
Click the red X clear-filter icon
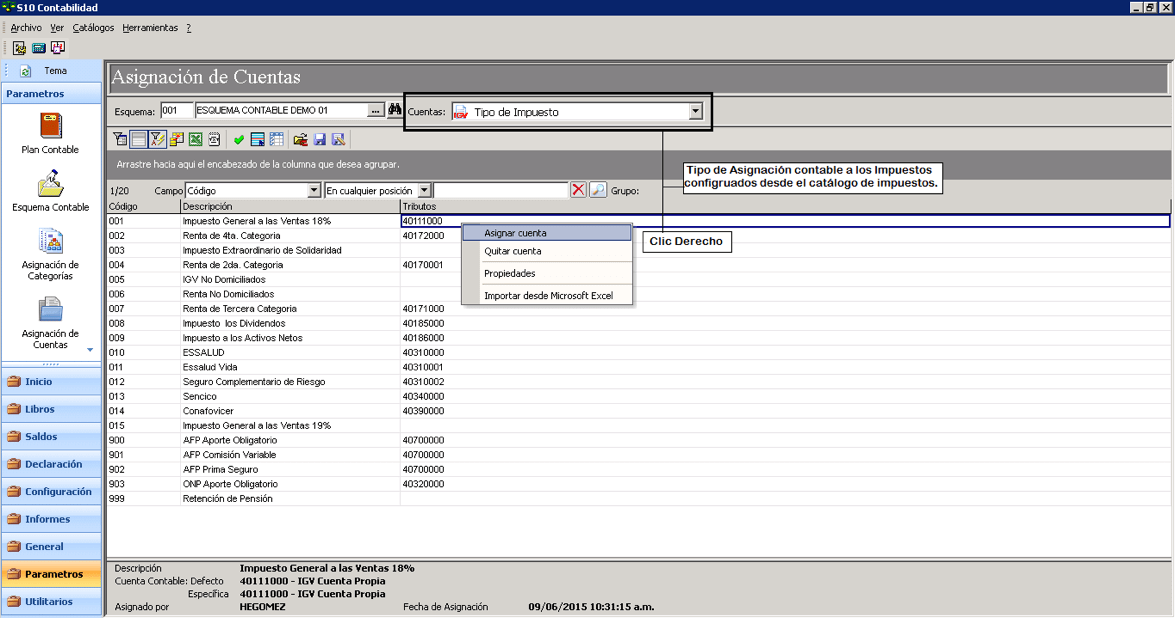pos(578,190)
